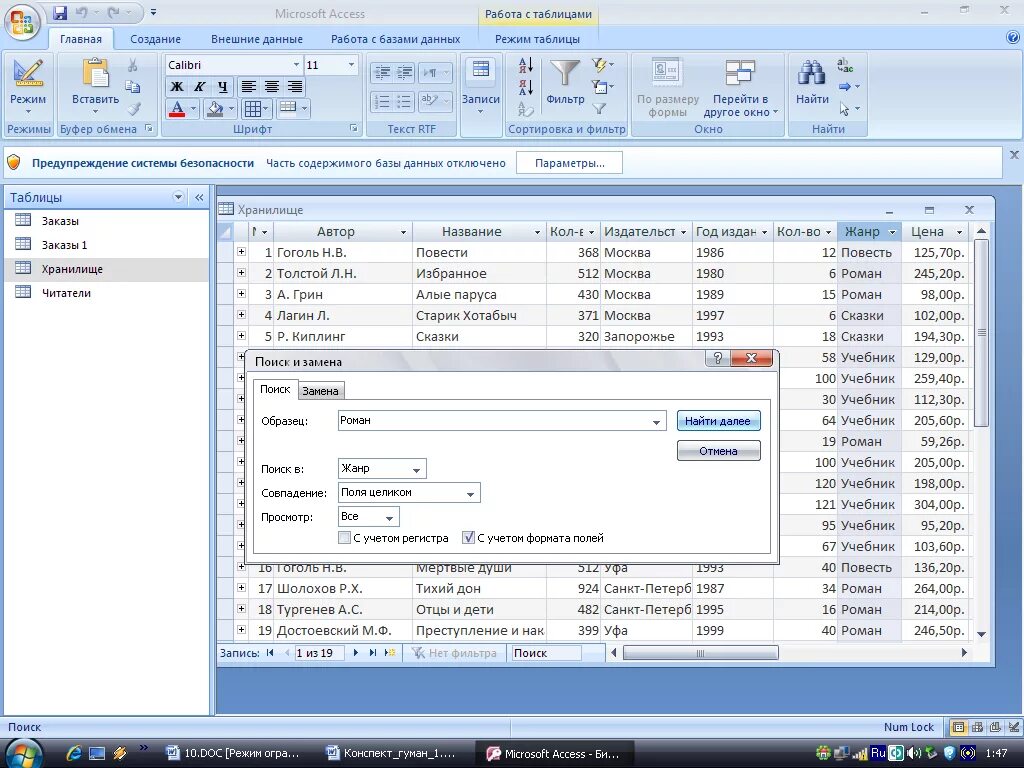The image size is (1024, 768).
Task: Click the dialog help question button
Action: coord(718,358)
